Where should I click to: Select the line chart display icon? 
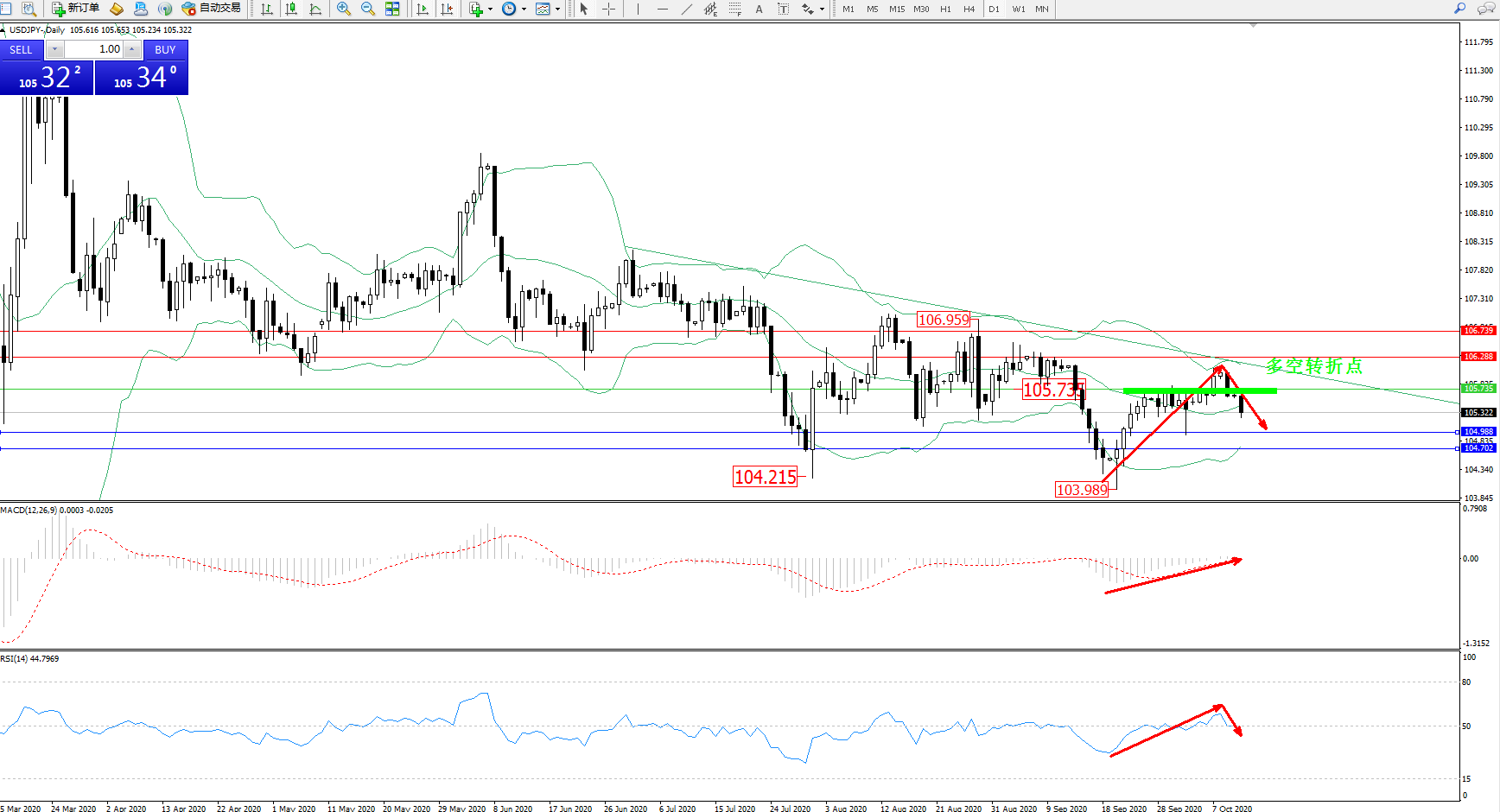(x=315, y=9)
